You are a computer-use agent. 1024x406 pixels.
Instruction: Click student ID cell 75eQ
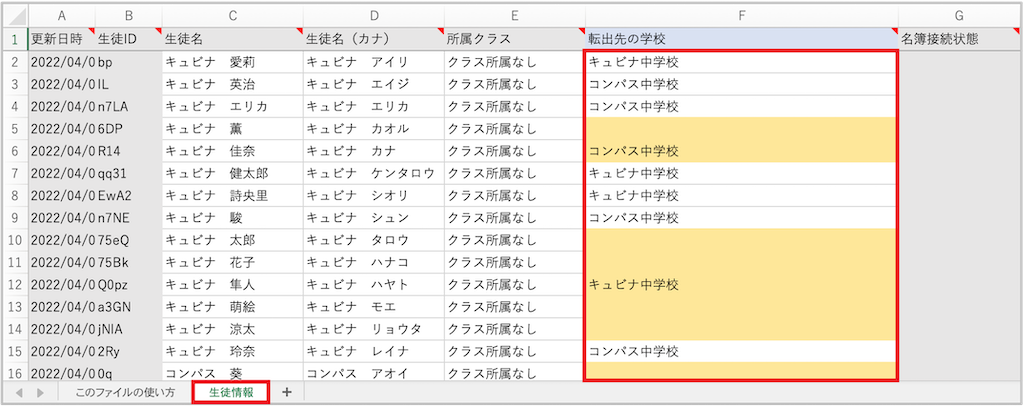pyautogui.click(x=129, y=240)
